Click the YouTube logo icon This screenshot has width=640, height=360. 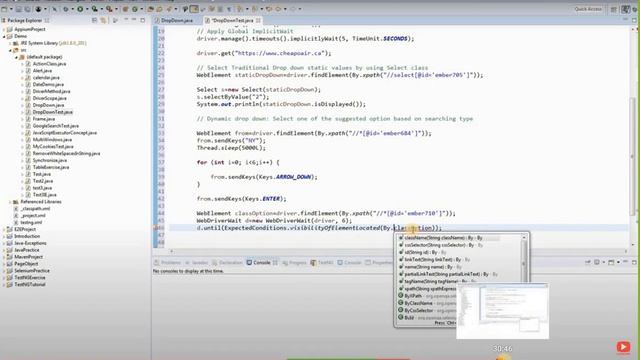click(x=623, y=347)
